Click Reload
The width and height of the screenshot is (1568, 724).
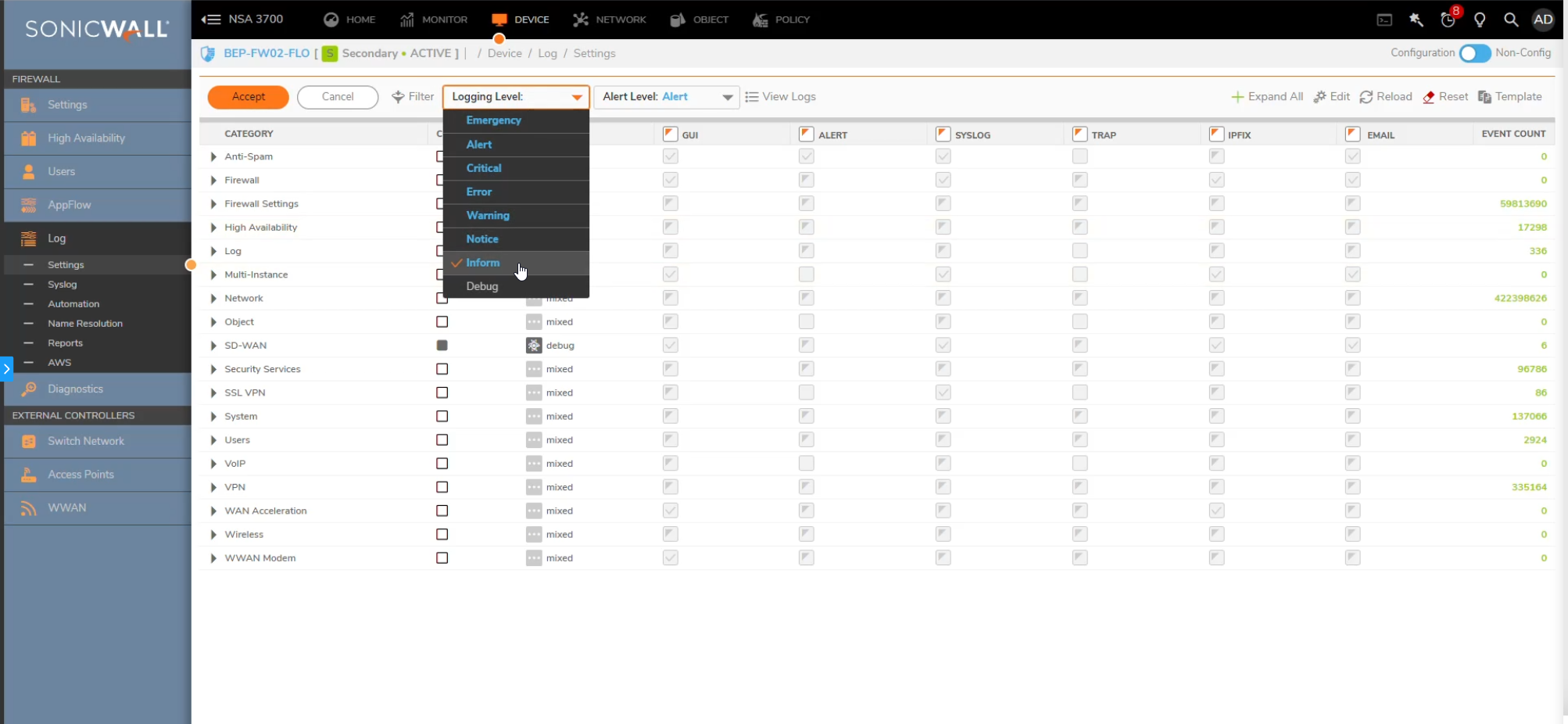pyautogui.click(x=1386, y=97)
